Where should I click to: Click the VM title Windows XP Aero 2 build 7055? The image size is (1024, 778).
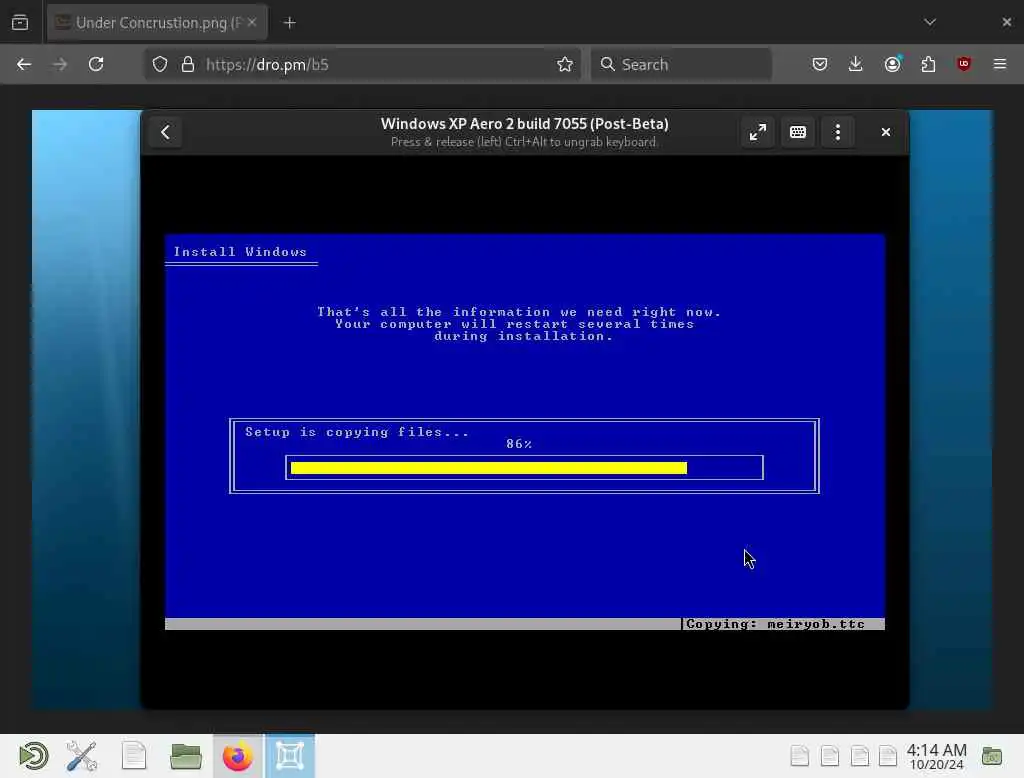click(x=524, y=124)
